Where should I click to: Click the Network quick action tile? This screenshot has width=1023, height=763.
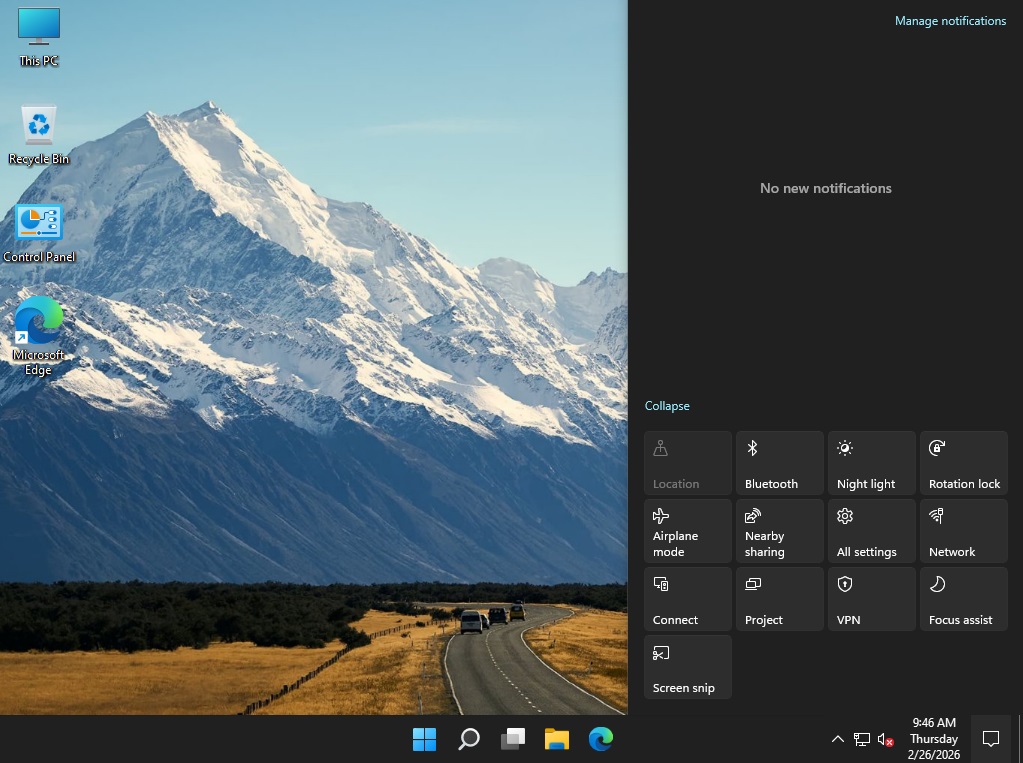(x=963, y=531)
